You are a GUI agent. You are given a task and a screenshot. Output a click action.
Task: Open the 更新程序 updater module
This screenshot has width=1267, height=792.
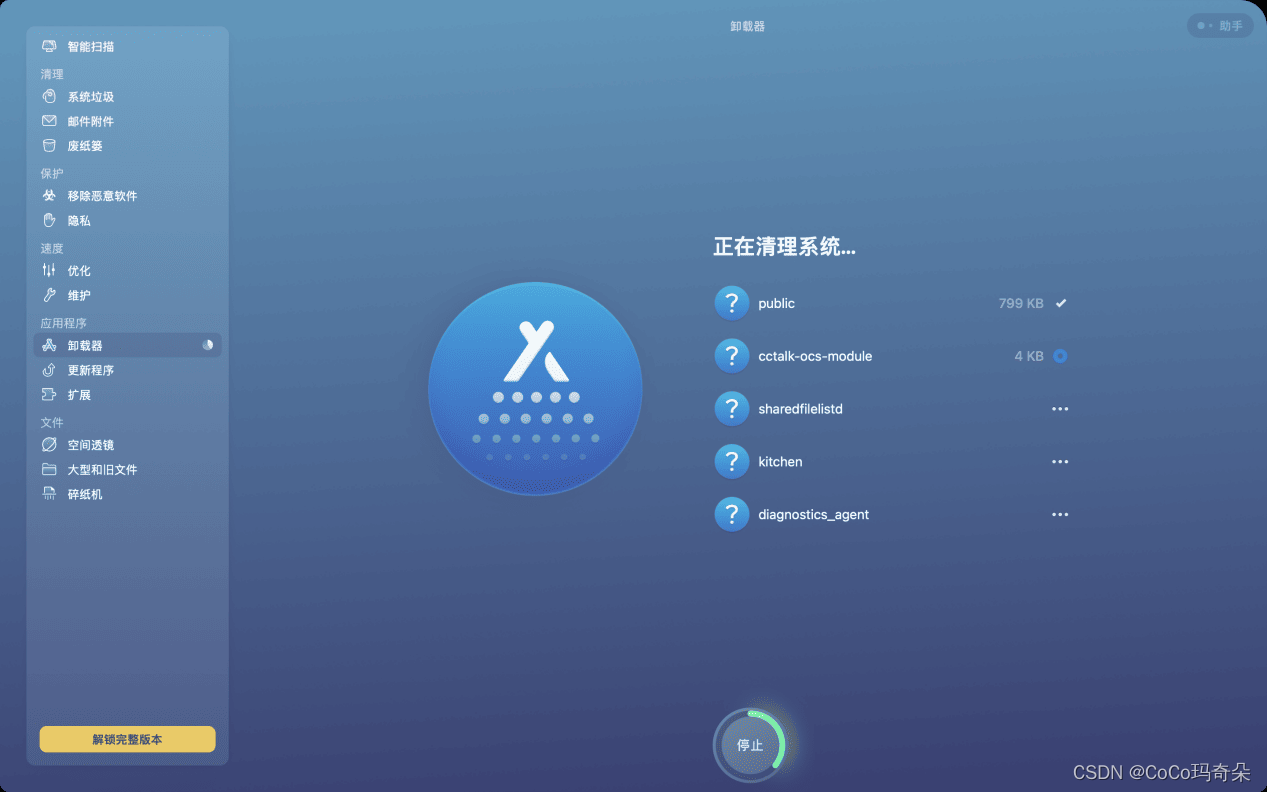coord(128,370)
